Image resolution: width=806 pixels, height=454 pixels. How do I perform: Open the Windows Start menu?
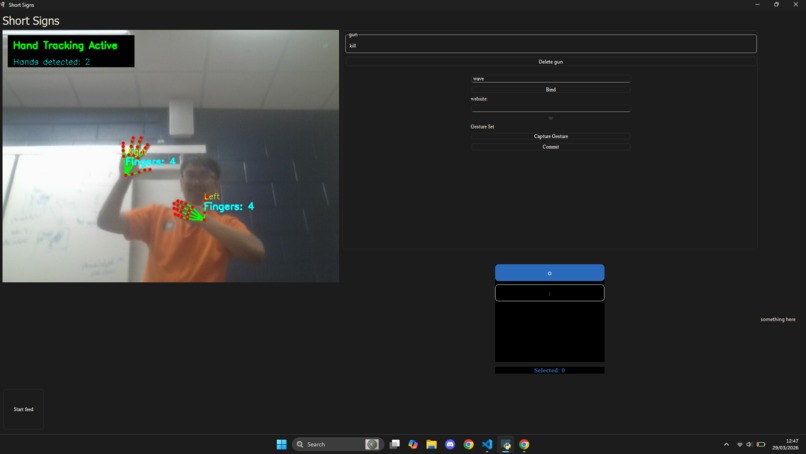click(x=281, y=444)
